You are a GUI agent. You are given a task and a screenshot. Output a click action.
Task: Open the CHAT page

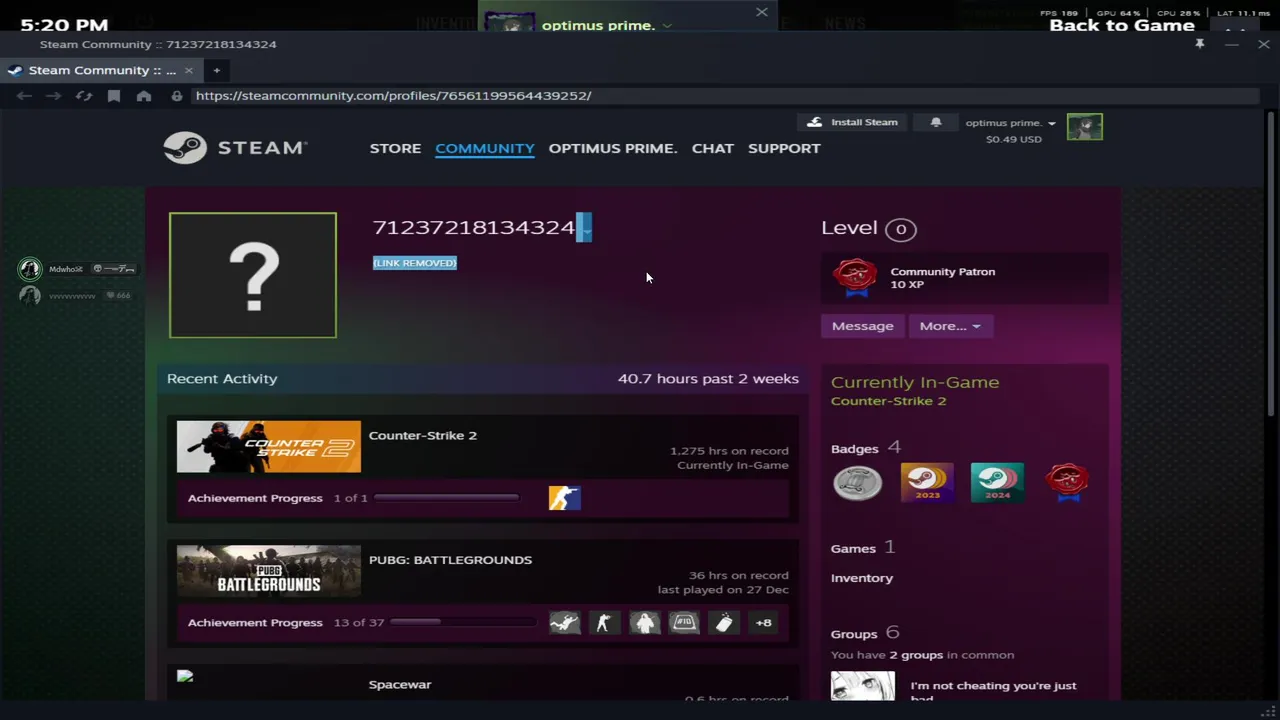click(713, 148)
